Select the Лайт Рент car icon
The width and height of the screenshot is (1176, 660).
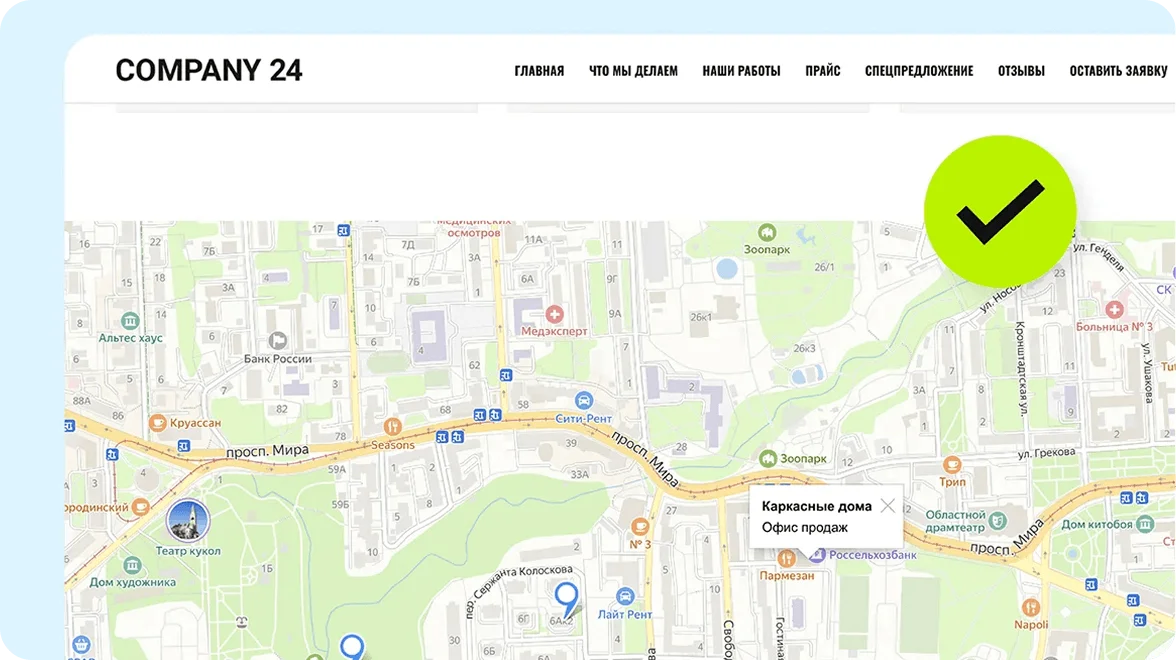[x=625, y=596]
